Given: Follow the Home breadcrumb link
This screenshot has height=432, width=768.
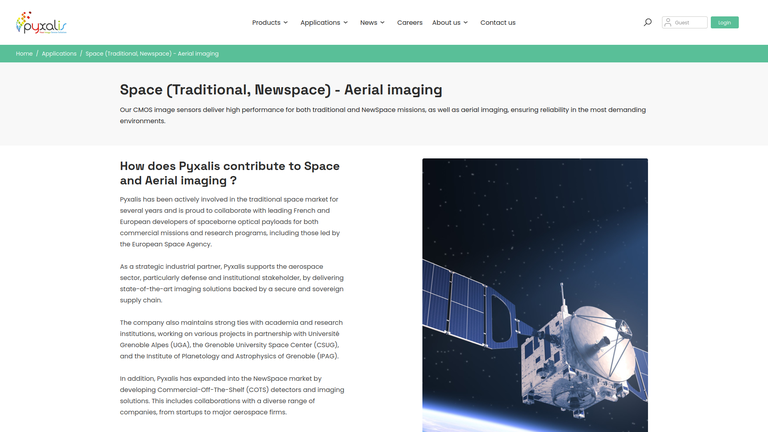Looking at the screenshot, I should click(x=24, y=53).
